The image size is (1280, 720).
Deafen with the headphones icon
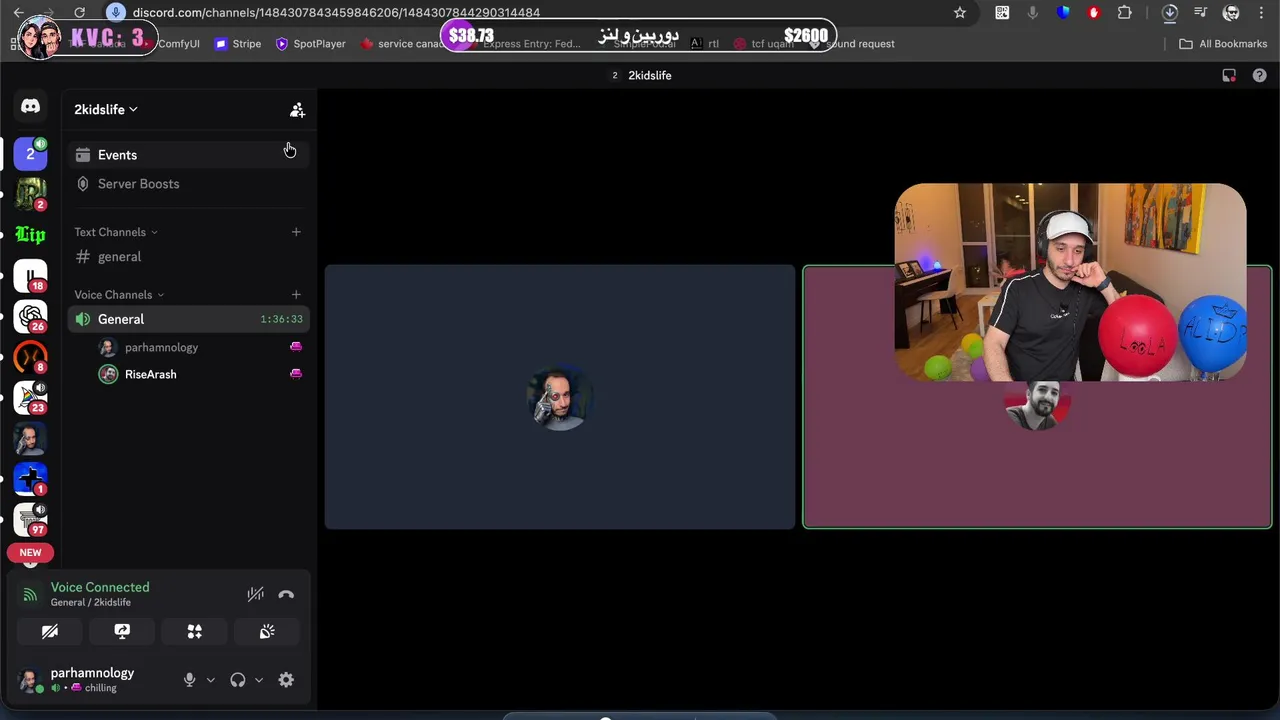(237, 680)
